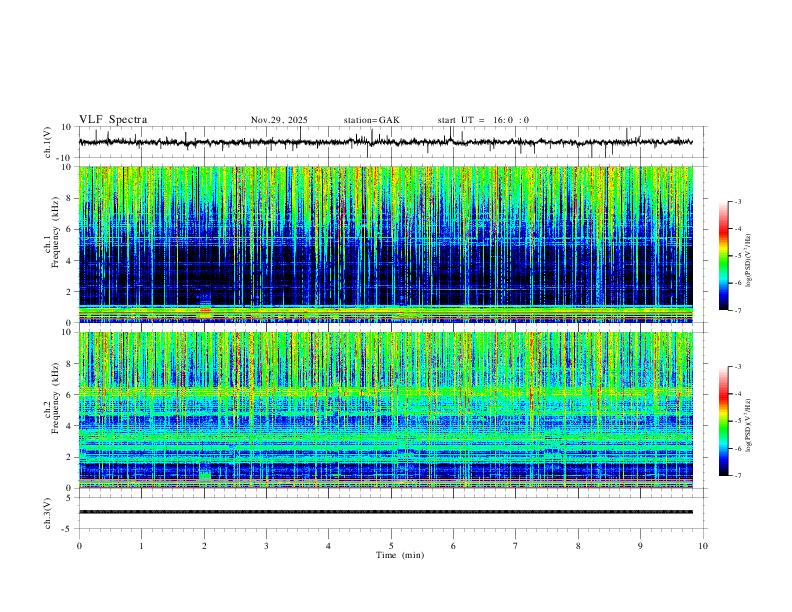The width and height of the screenshot is (792, 612).
Task: Click the 'ch.3(V)' axis label
Action: [48, 514]
